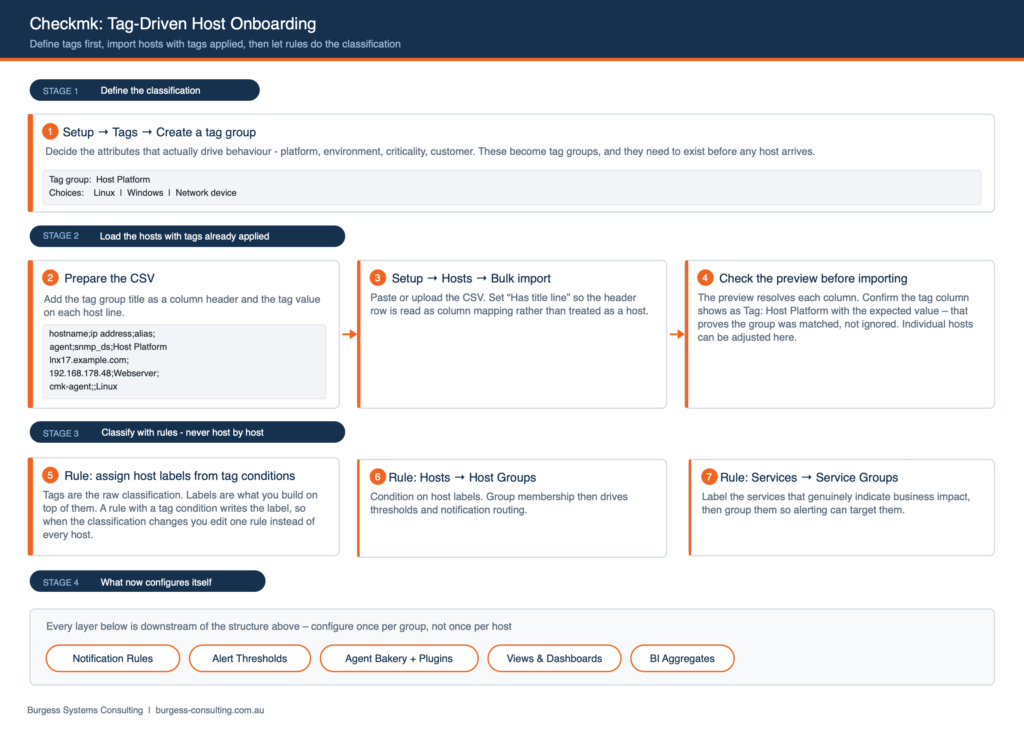This screenshot has height=731, width=1024.
Task: Click CSV line agent;snmp_ds;Host Platform
Action: pyautogui.click(x=108, y=347)
